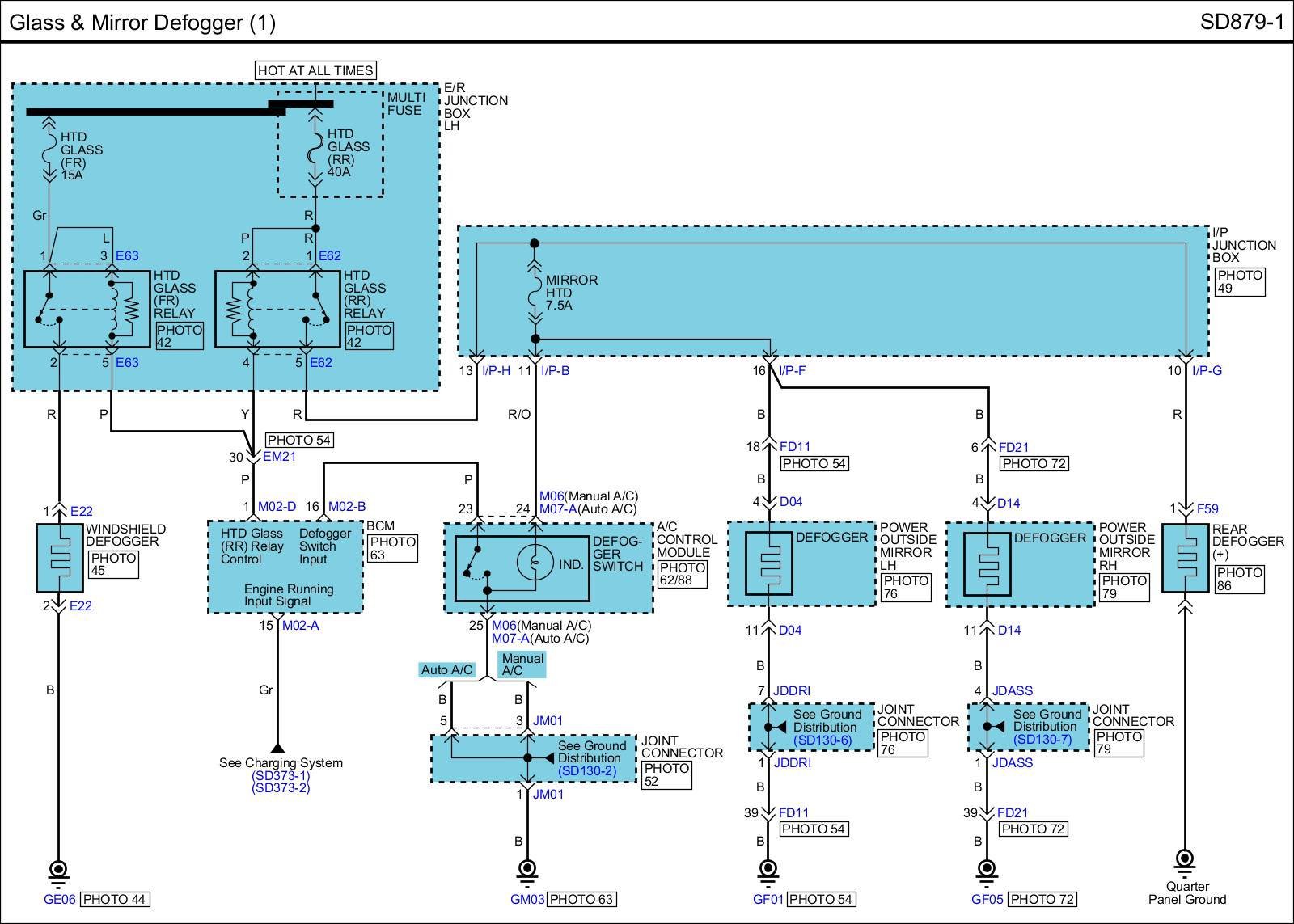
Task: Click the GE06 ground symbol
Action: (x=58, y=871)
